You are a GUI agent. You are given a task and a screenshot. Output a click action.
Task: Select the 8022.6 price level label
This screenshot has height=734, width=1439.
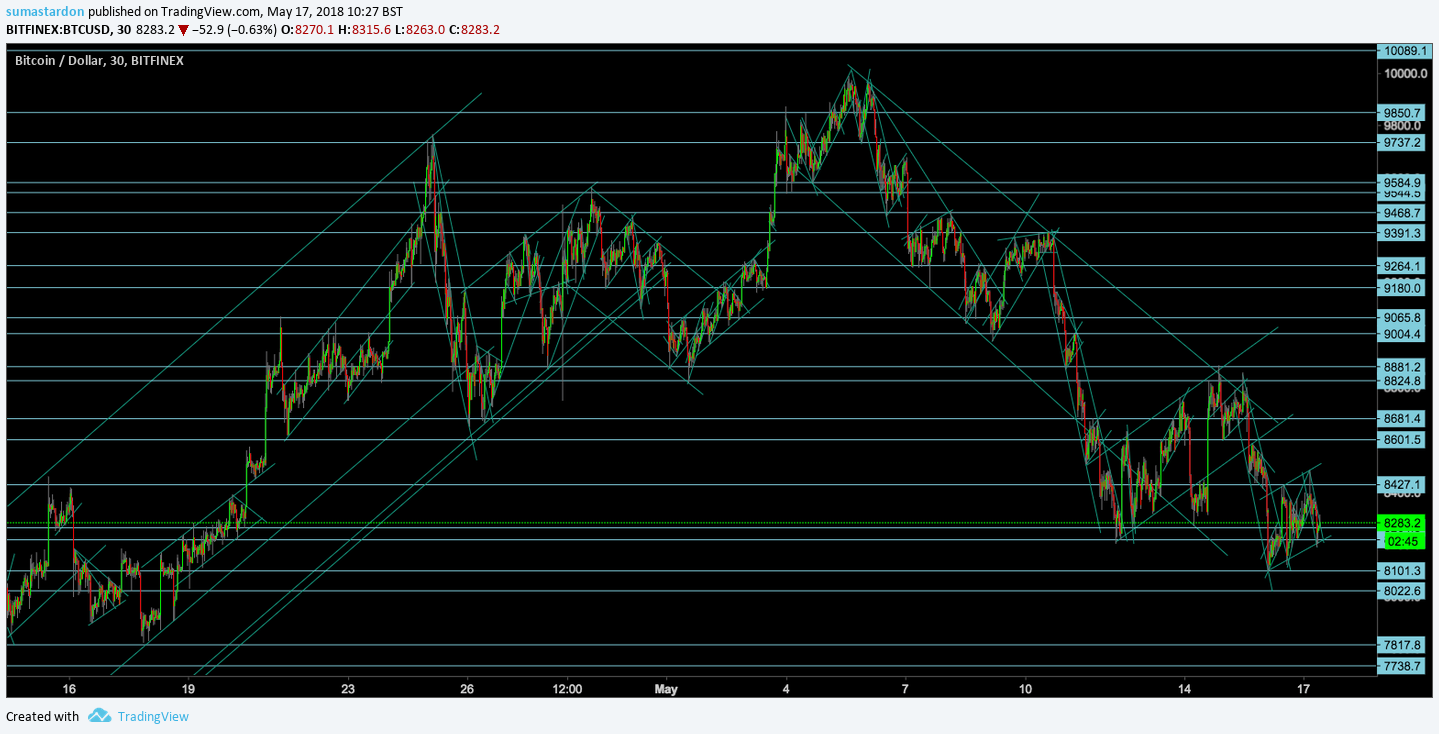click(x=1401, y=591)
